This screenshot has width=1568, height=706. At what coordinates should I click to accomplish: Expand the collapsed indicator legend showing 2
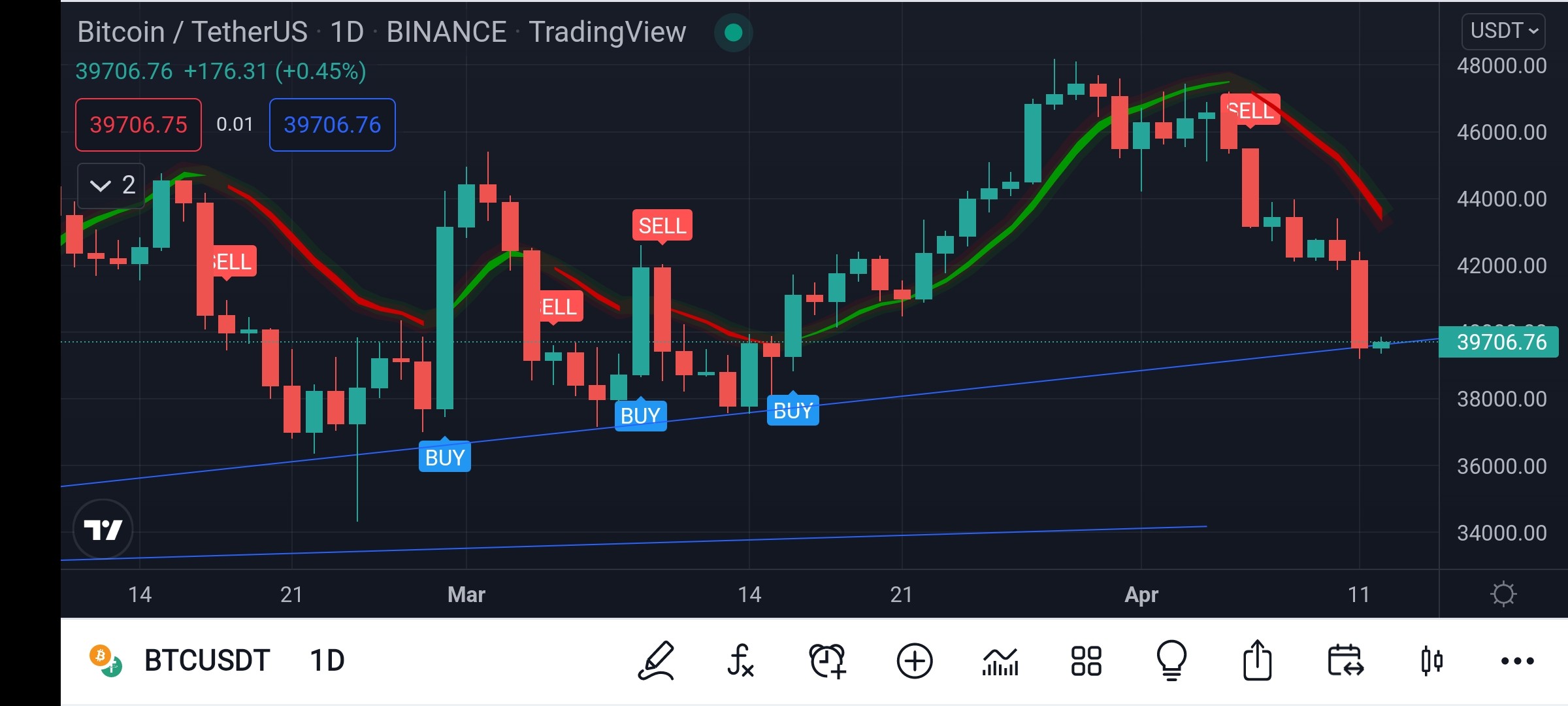111,186
